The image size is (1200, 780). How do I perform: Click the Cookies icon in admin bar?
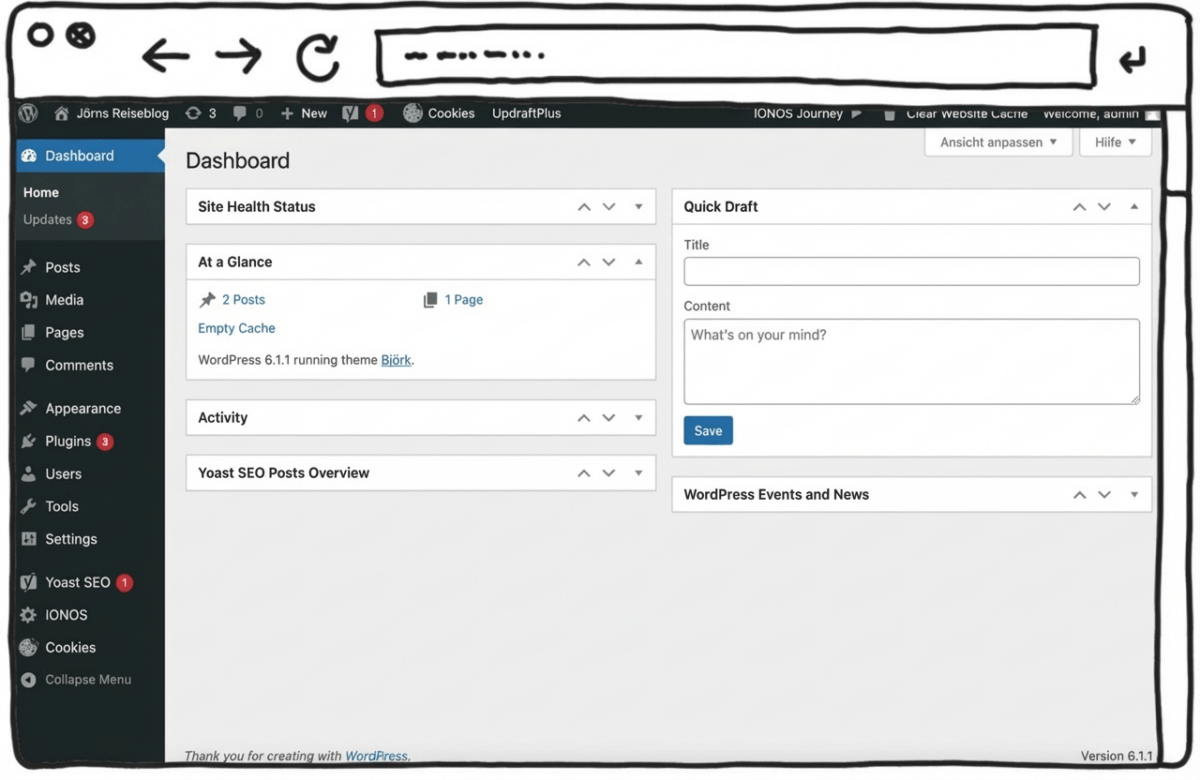(413, 114)
